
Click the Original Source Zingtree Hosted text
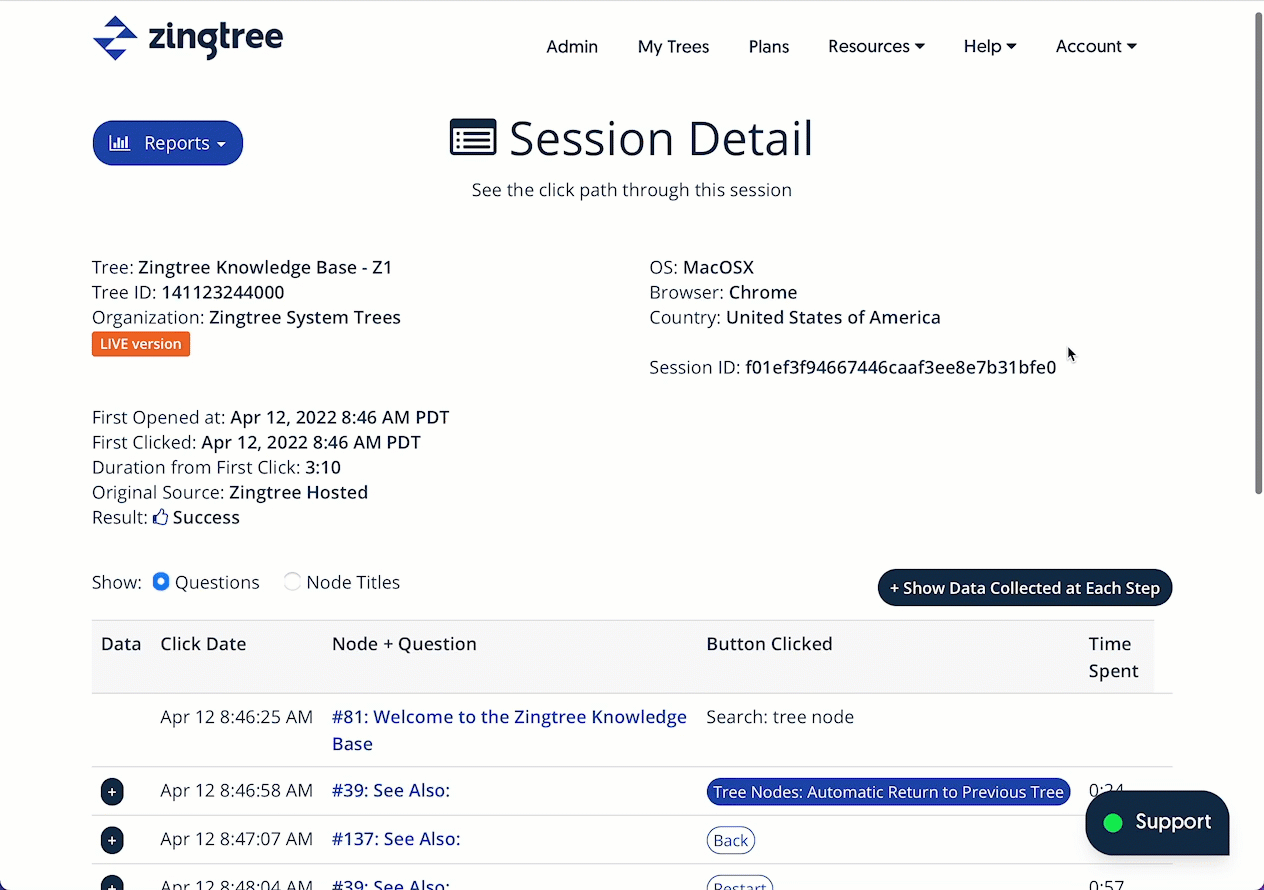(230, 493)
